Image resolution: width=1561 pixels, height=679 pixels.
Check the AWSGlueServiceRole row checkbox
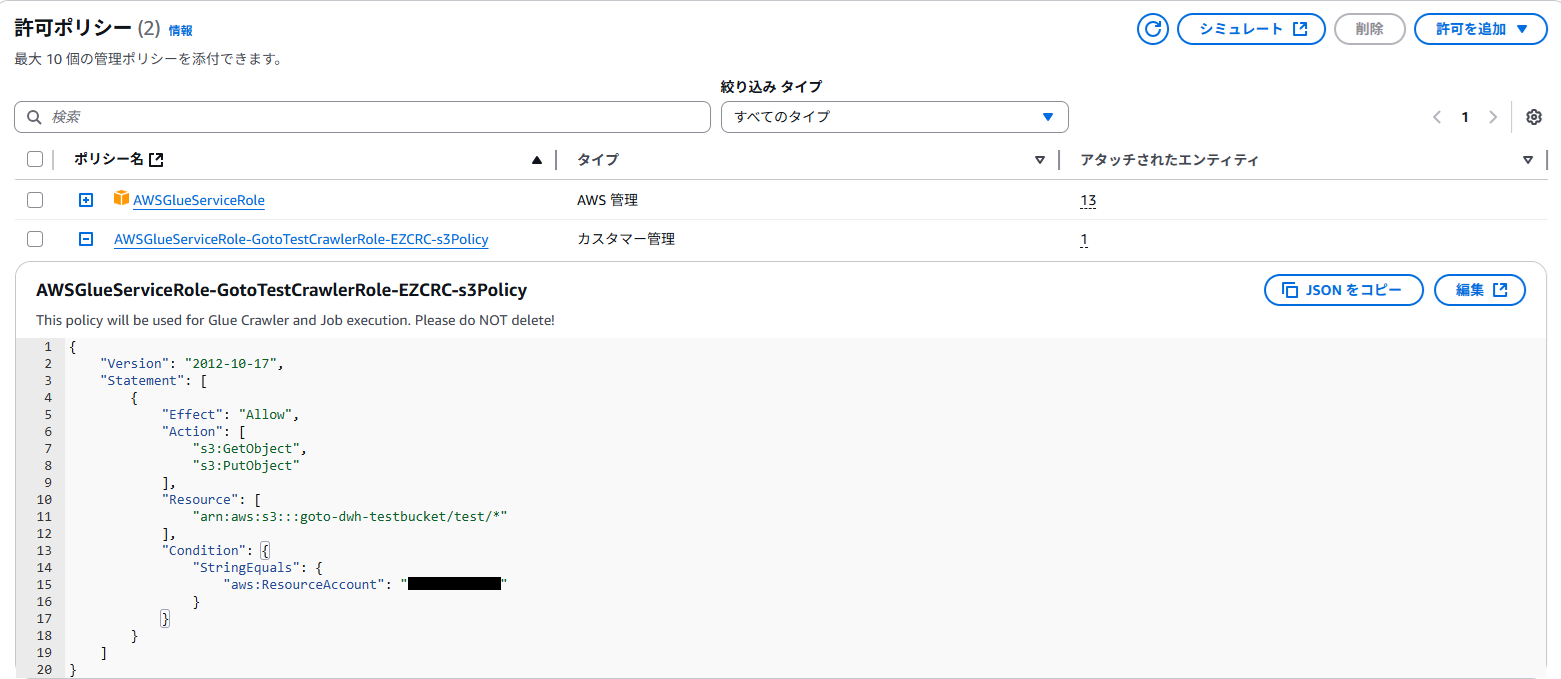click(35, 200)
